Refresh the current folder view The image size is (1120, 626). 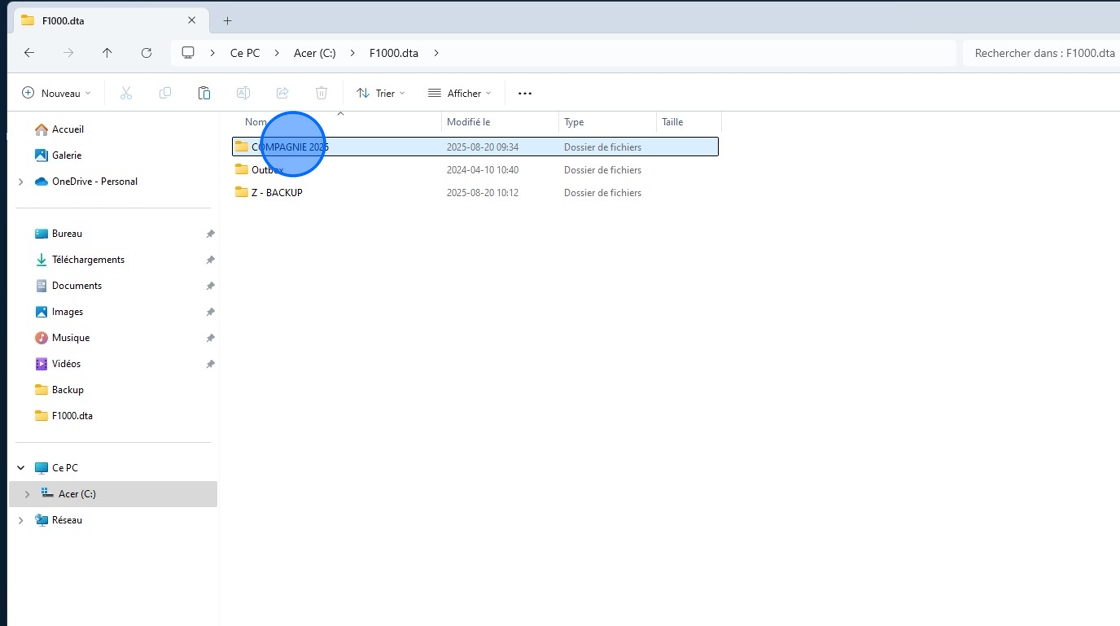(146, 53)
